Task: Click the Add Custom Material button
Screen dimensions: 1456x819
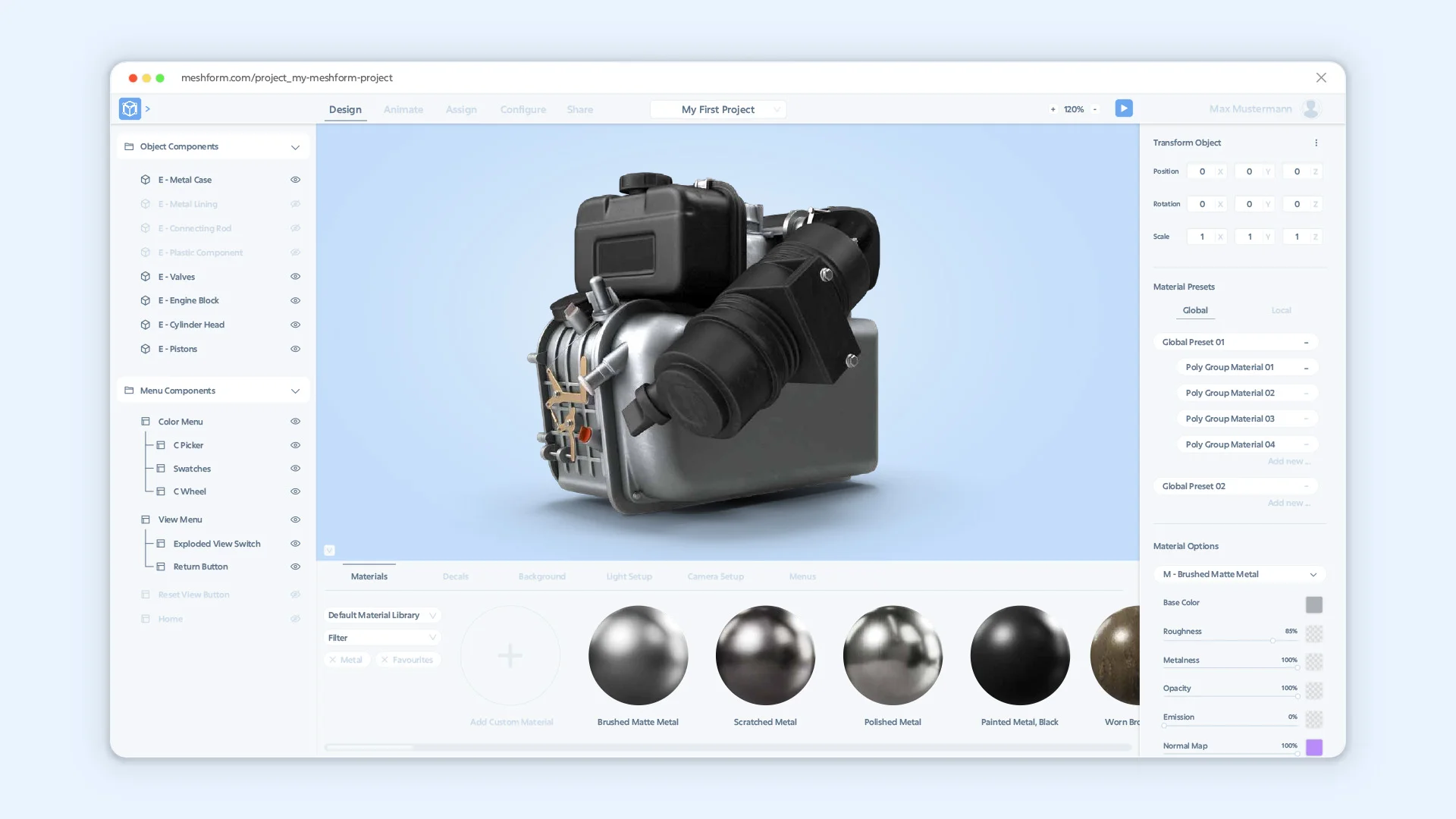Action: (x=510, y=655)
